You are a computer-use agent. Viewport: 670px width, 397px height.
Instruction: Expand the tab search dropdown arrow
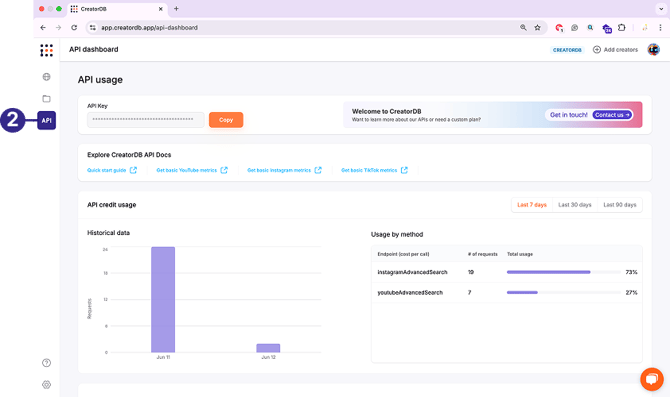(x=661, y=9)
